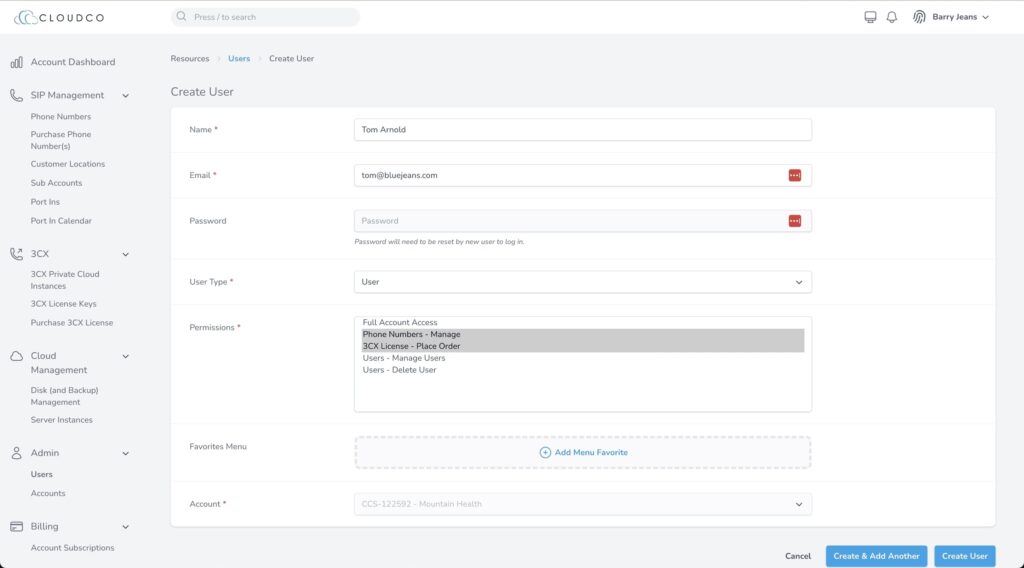Click the password manager icon in Password field
The width and height of the screenshot is (1024, 568).
coord(794,221)
